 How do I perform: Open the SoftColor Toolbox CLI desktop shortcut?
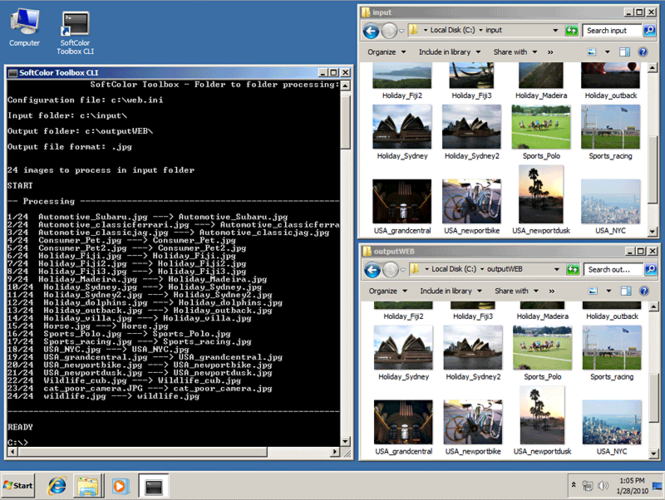point(75,33)
